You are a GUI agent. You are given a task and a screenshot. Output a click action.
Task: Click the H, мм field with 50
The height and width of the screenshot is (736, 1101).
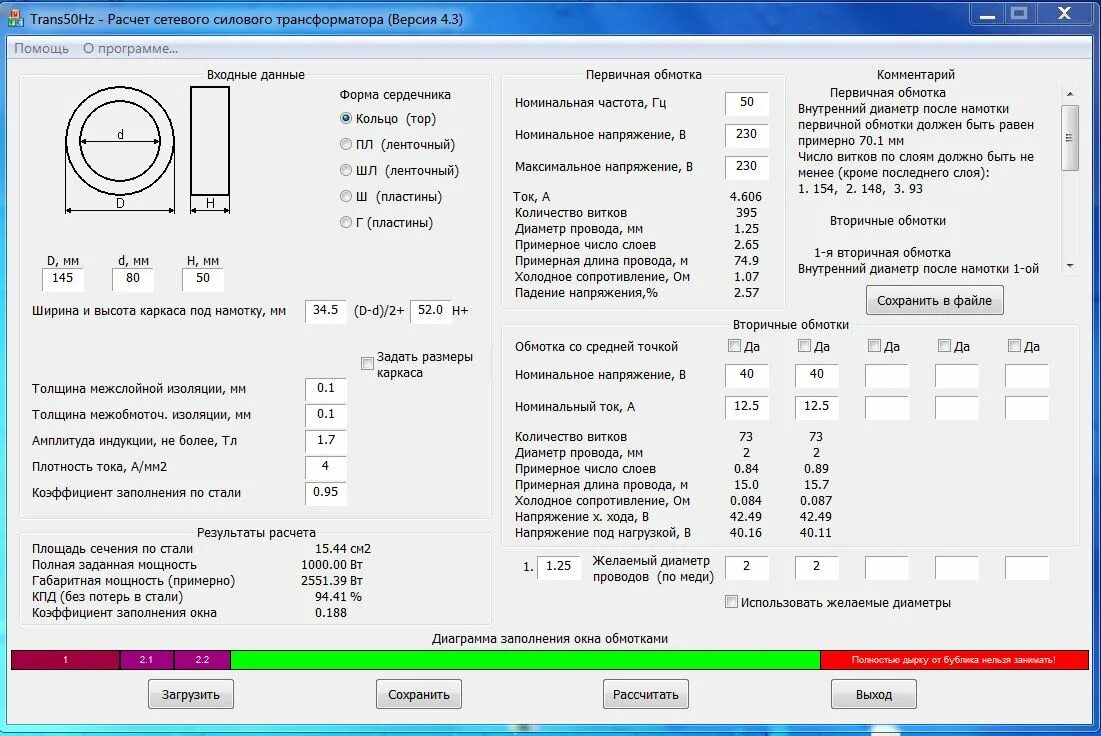tap(203, 279)
